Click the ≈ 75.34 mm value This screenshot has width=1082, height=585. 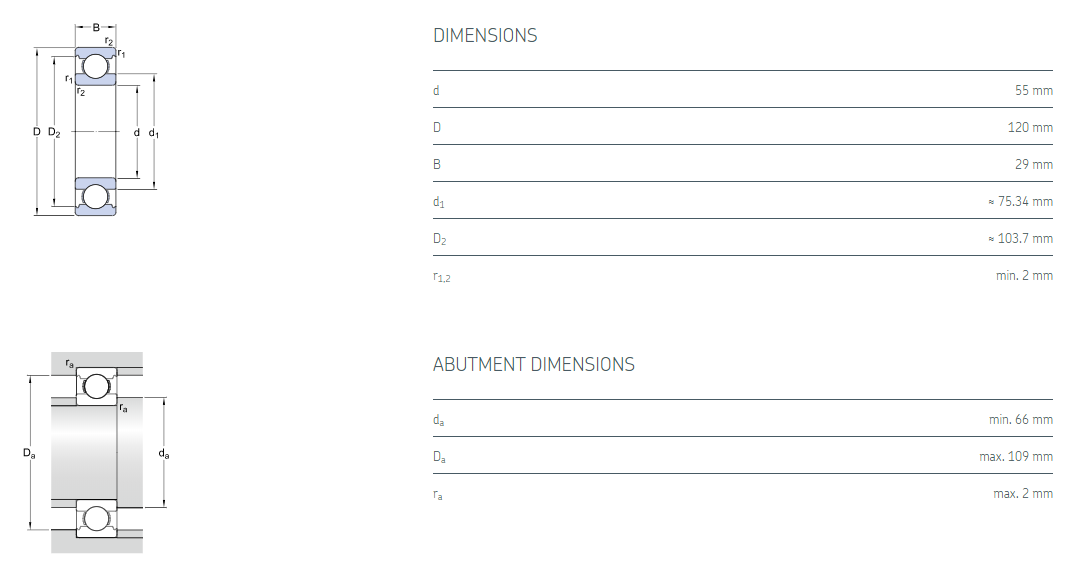(1020, 201)
